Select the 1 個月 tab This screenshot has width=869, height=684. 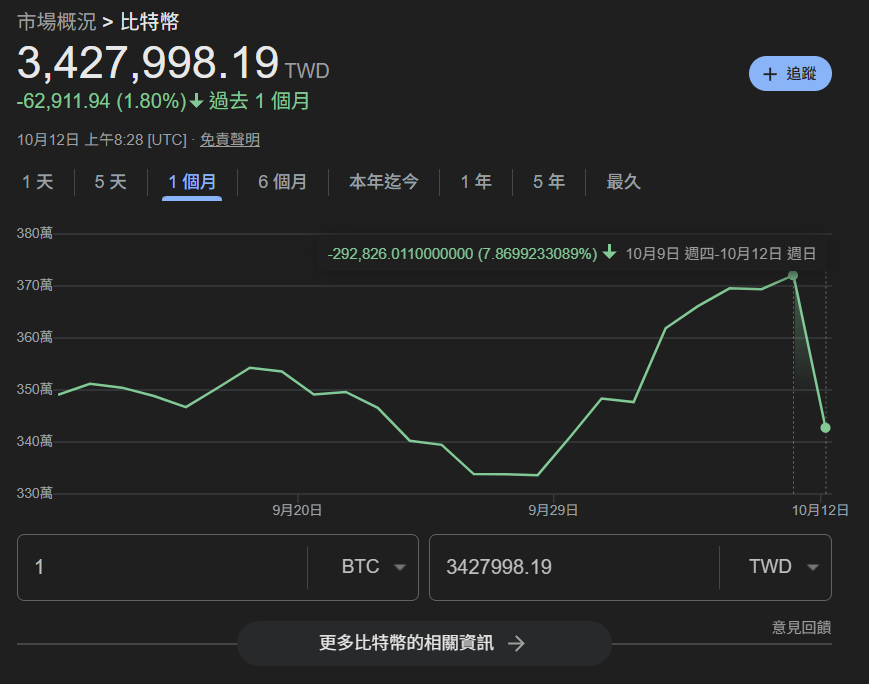pos(192,182)
